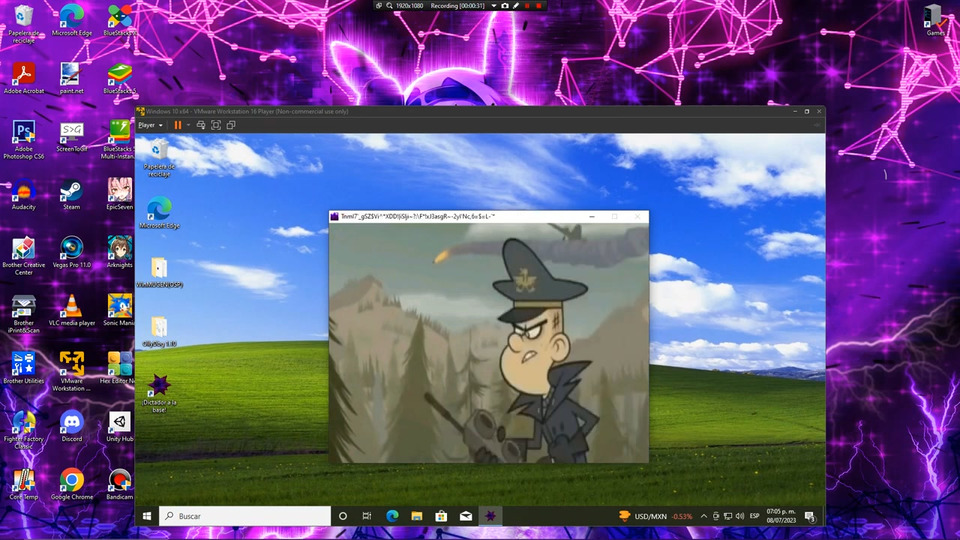Open Brother Creative Center icon
This screenshot has height=540, width=960.
tap(24, 256)
